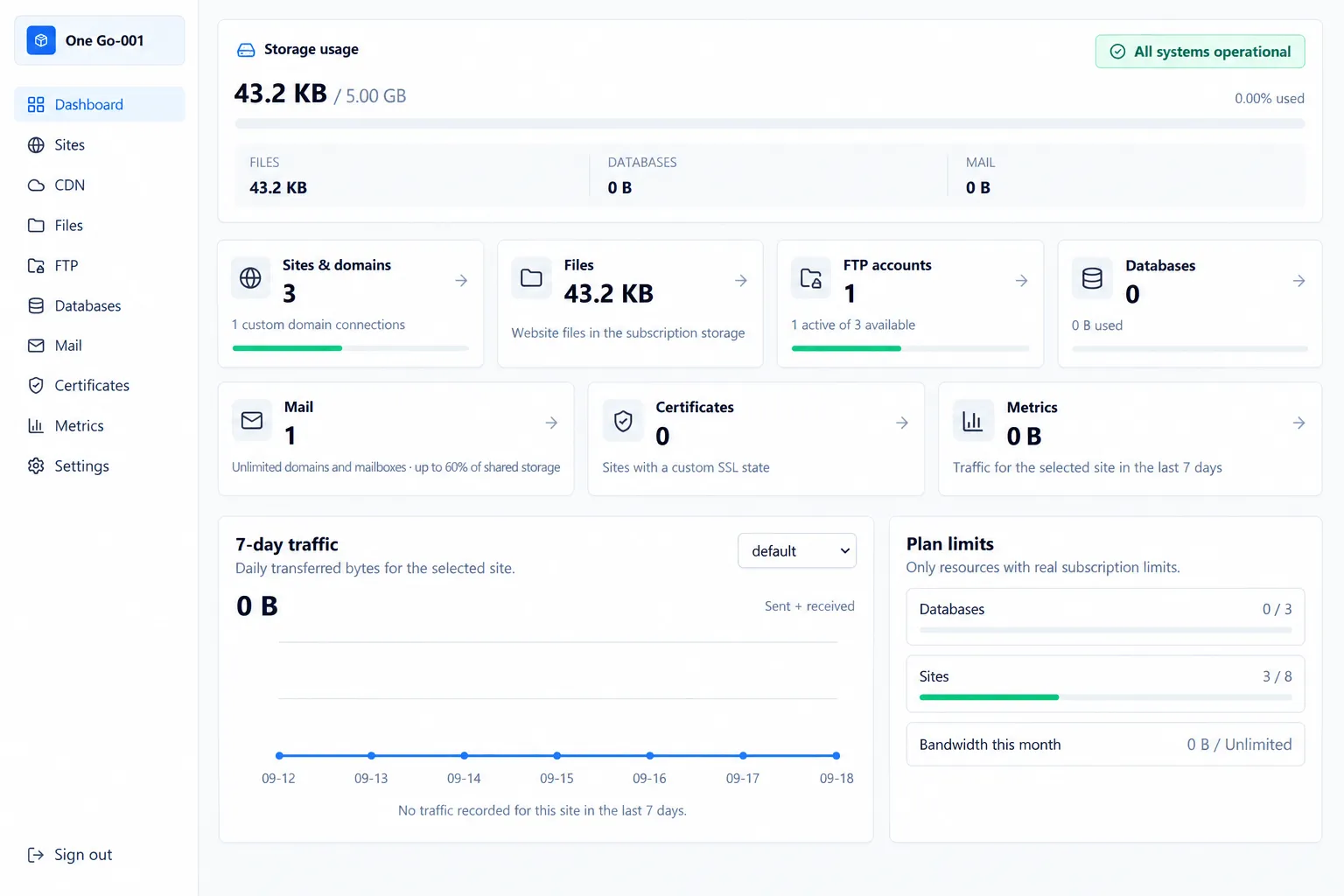Open Databases card via its arrow

[x=1299, y=281]
